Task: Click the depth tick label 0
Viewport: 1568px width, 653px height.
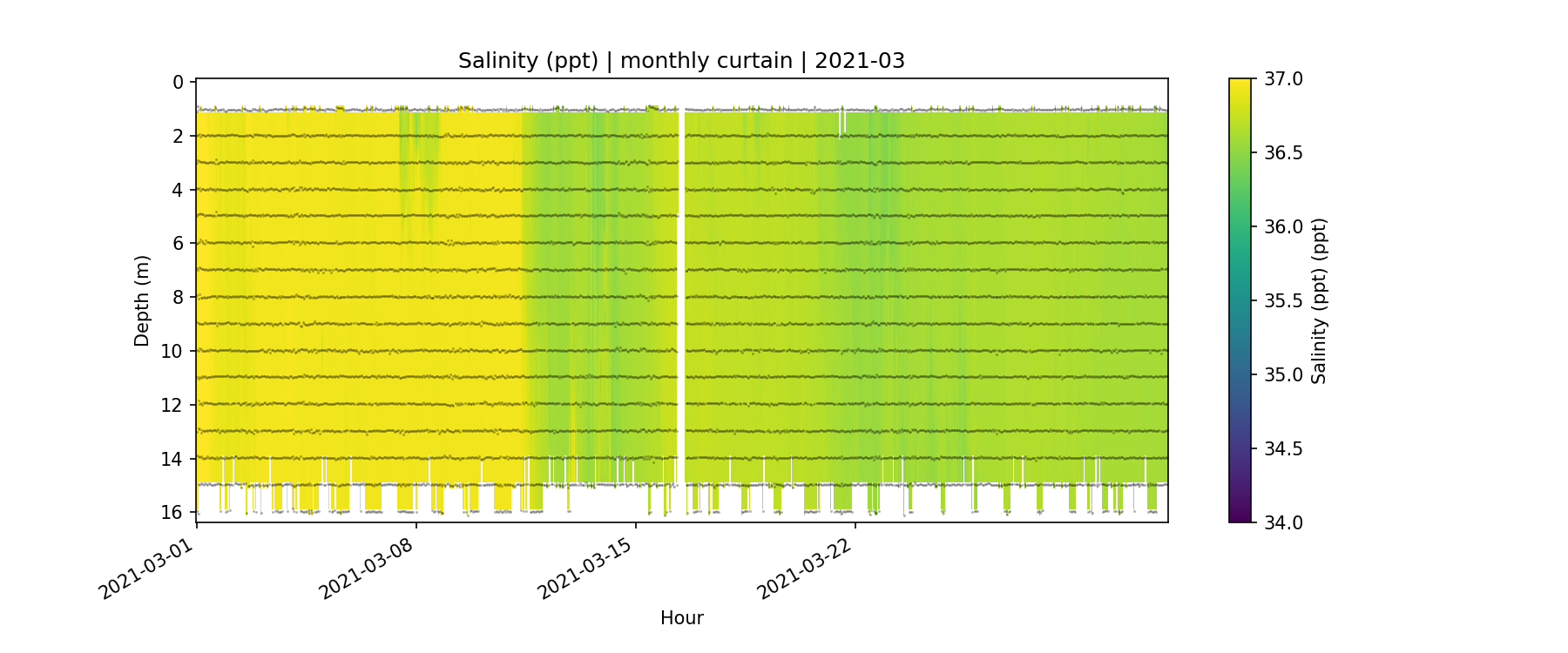Action: coord(179,83)
